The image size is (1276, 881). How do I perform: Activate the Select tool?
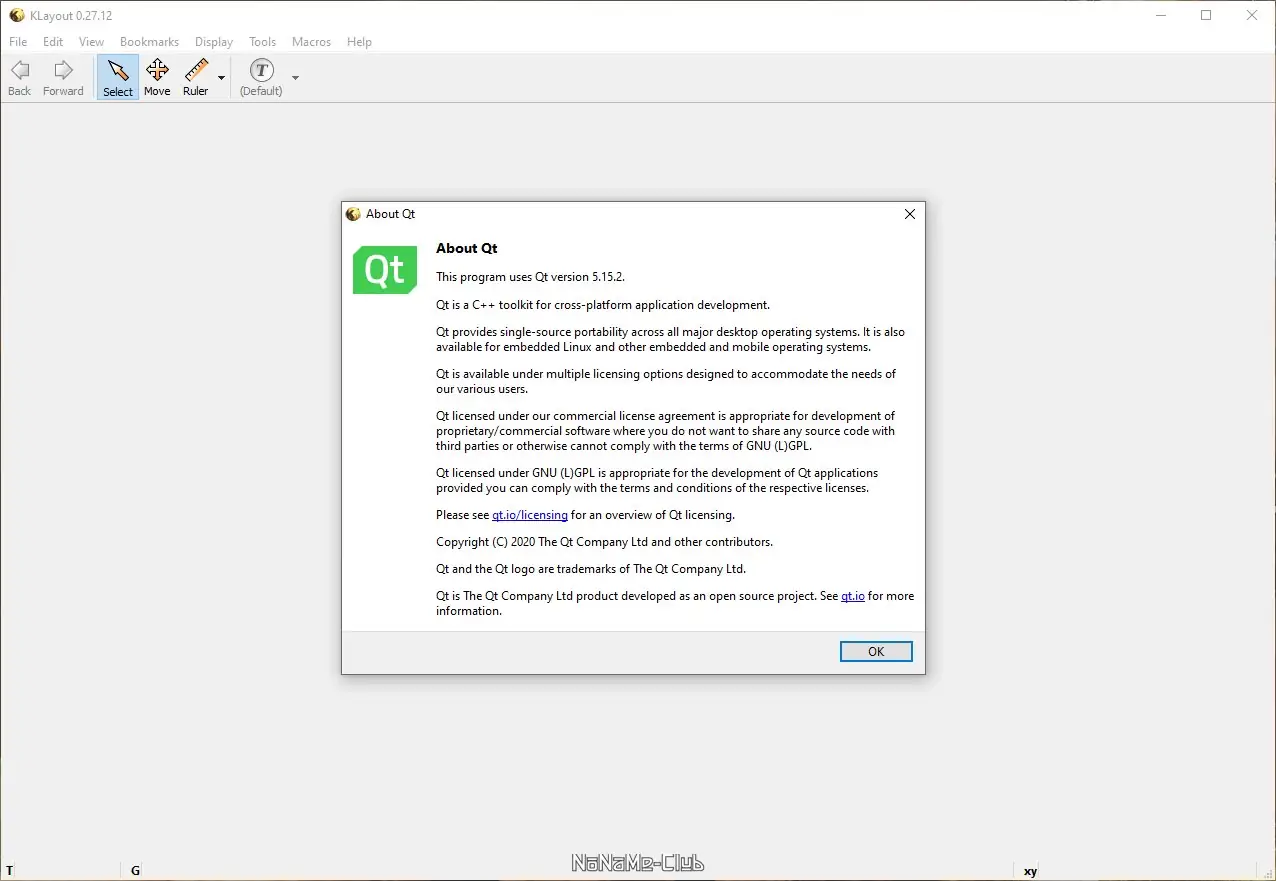[x=118, y=77]
